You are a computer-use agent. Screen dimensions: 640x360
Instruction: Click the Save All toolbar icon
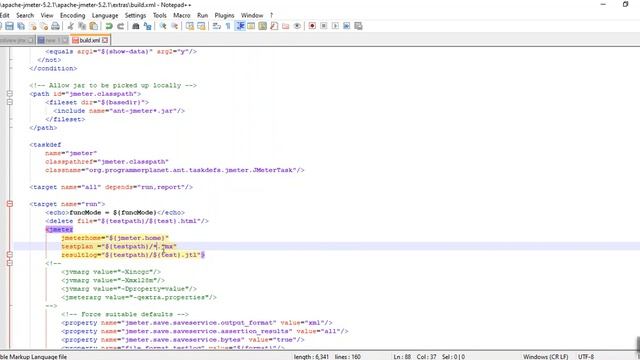click(x=21, y=26)
